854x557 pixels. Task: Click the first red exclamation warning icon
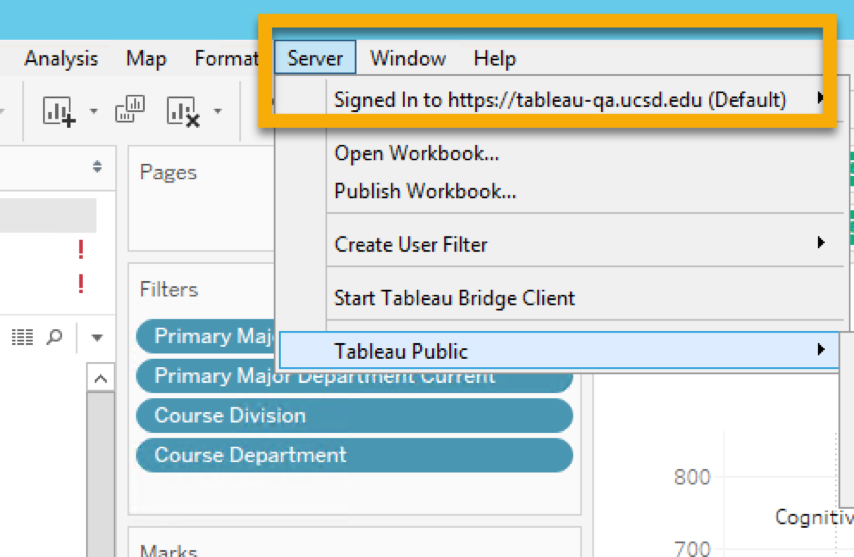pyautogui.click(x=81, y=250)
